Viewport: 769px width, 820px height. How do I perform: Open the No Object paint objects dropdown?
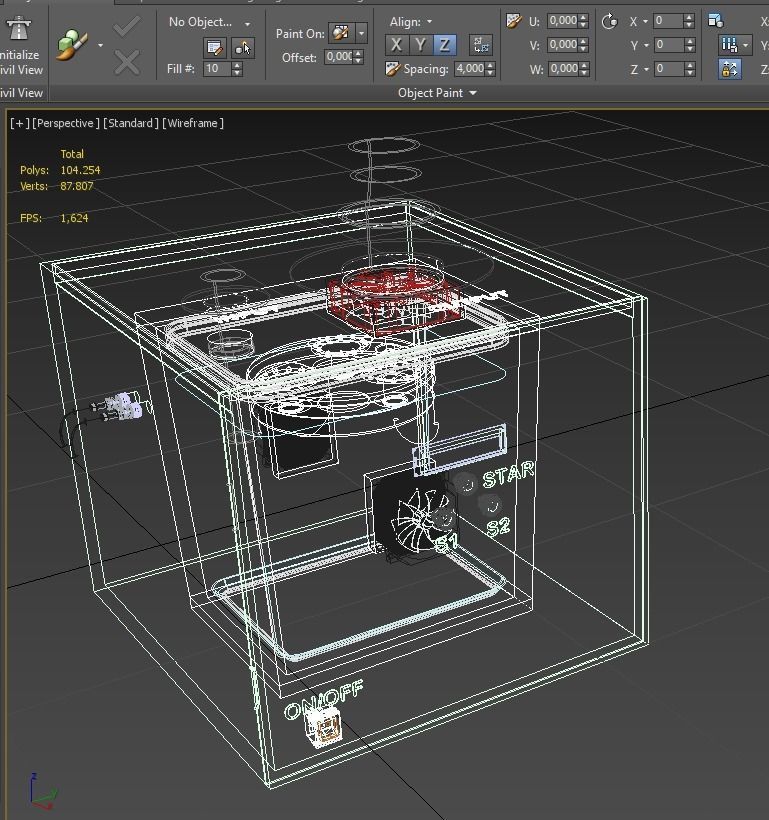coord(209,22)
